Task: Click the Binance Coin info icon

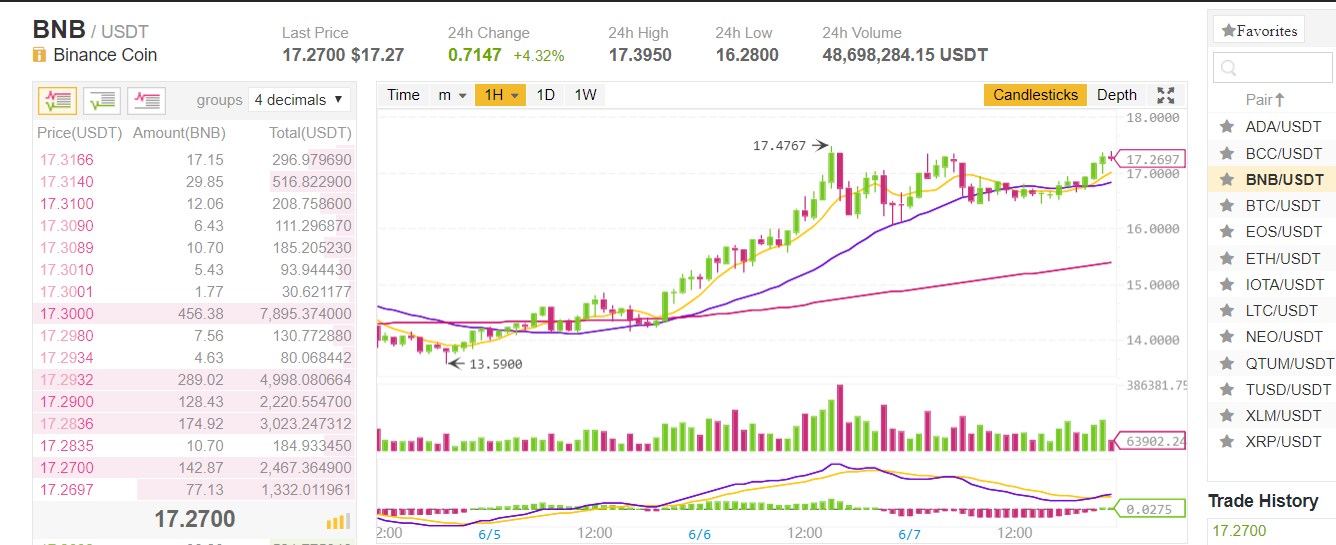Action: 40,55
